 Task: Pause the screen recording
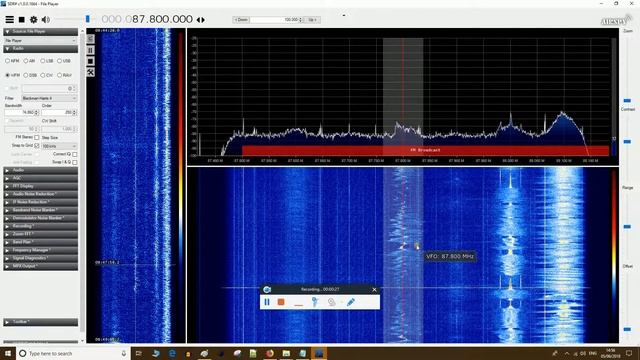[267, 302]
